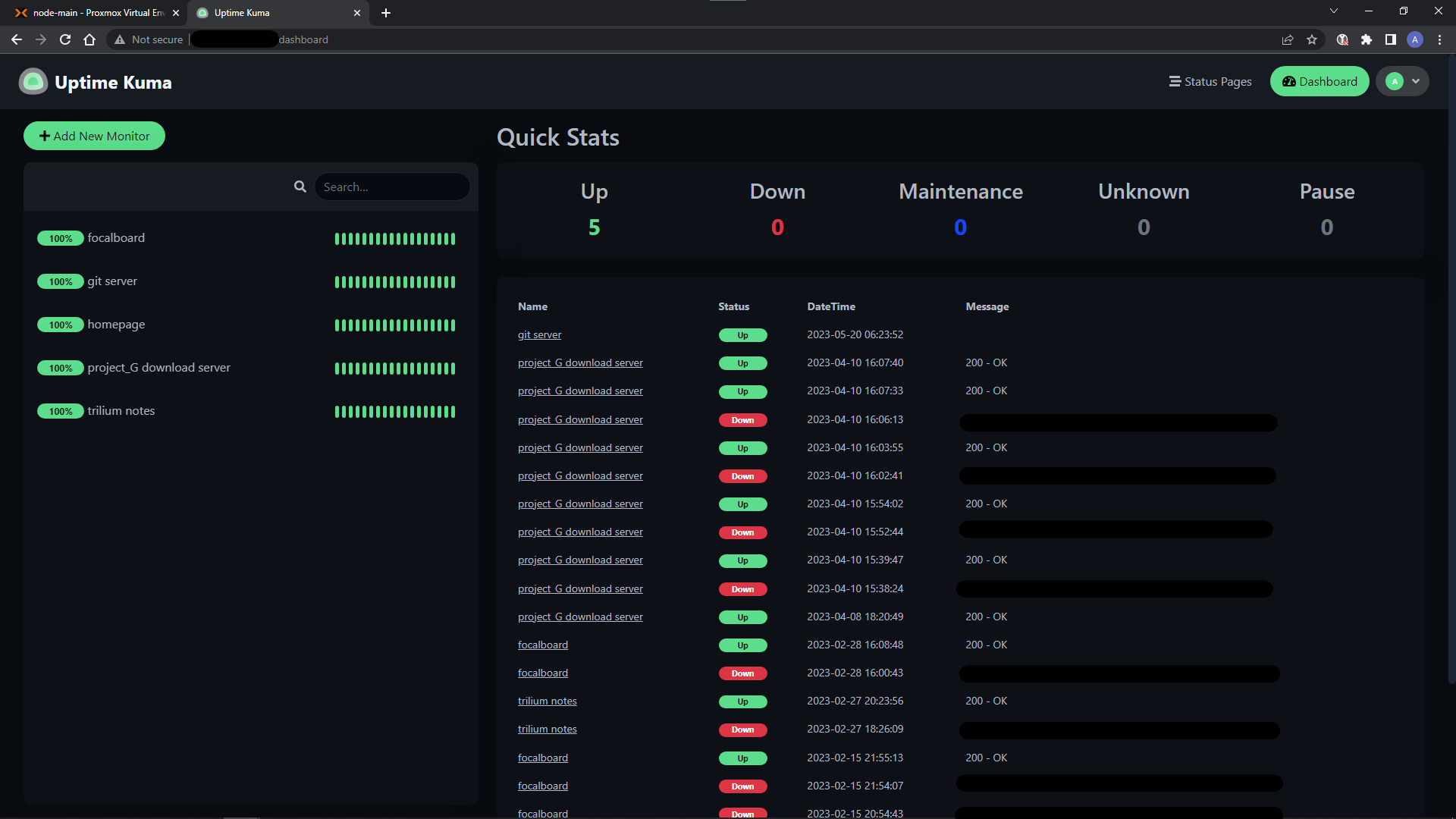Select homepage monitor in sidebar
This screenshot has width=1456, height=819.
point(250,325)
